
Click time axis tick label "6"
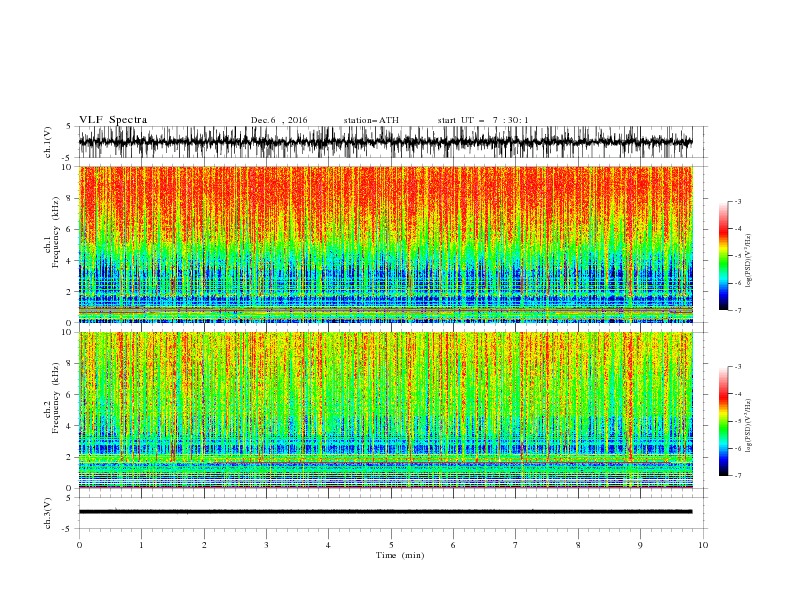pos(453,545)
